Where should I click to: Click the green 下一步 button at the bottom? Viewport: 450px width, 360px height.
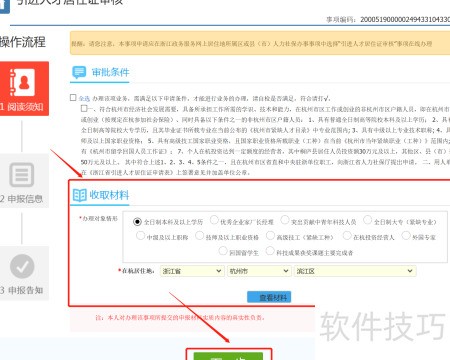(228, 356)
